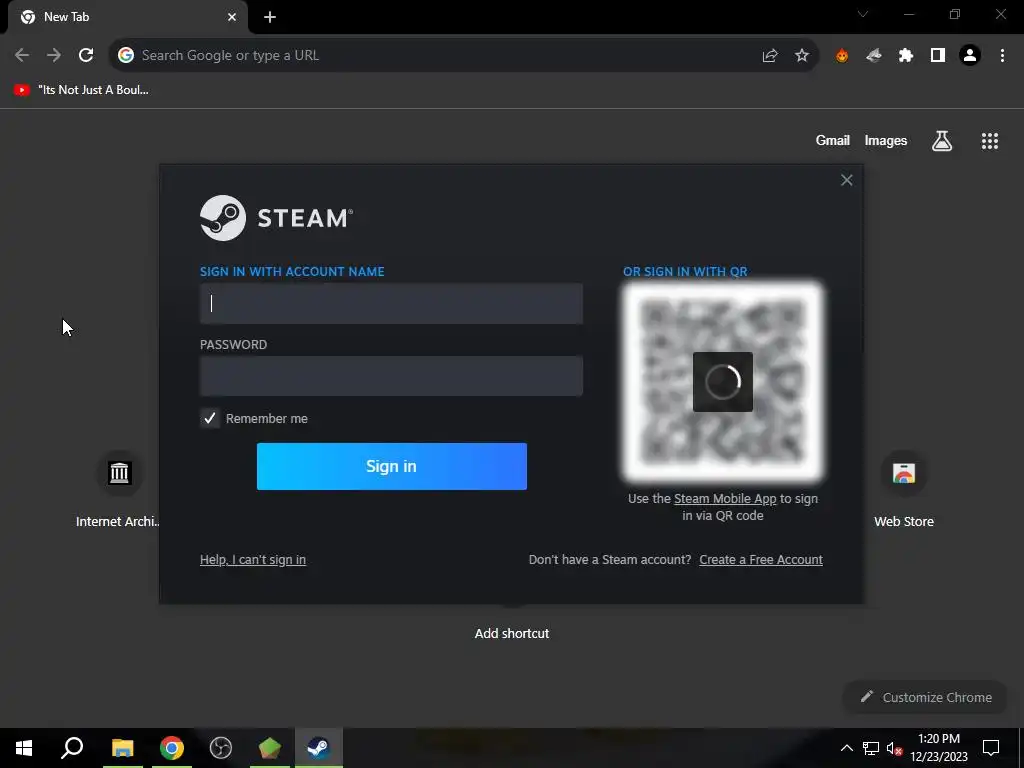Open the taskbar clock and date
The height and width of the screenshot is (768, 1024).
[939, 748]
